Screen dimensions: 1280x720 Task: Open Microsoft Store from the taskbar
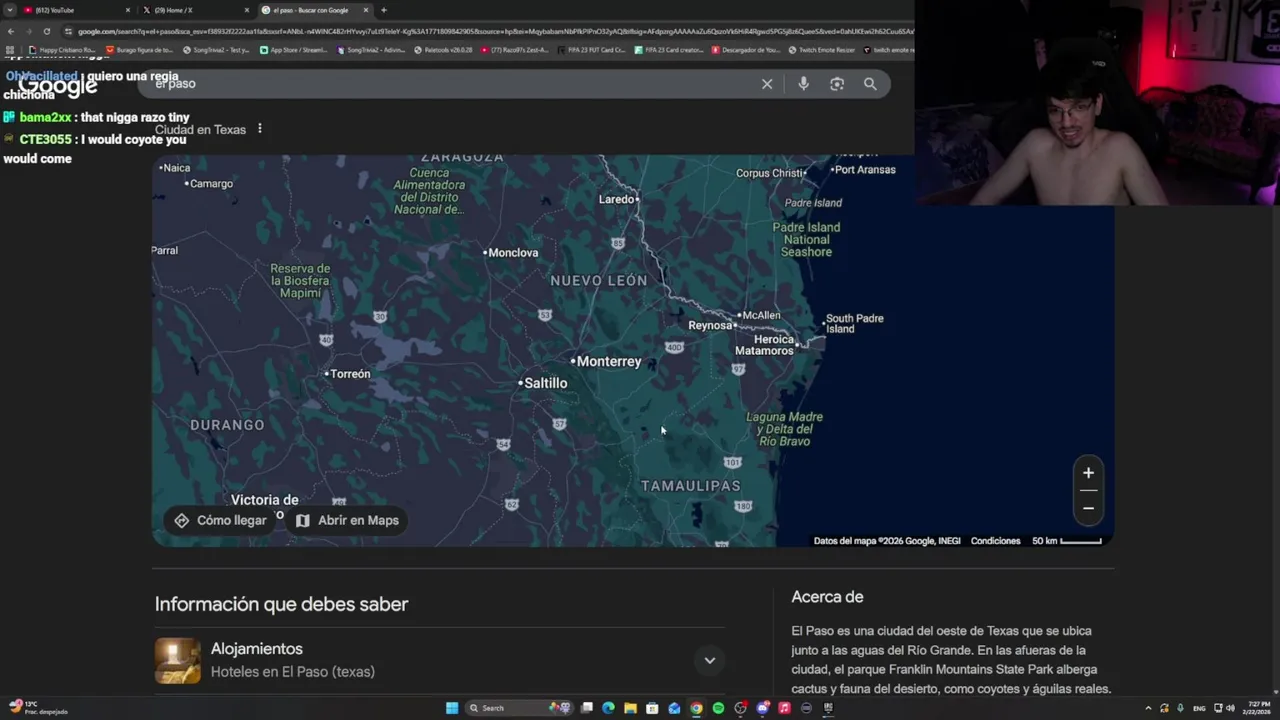click(652, 708)
